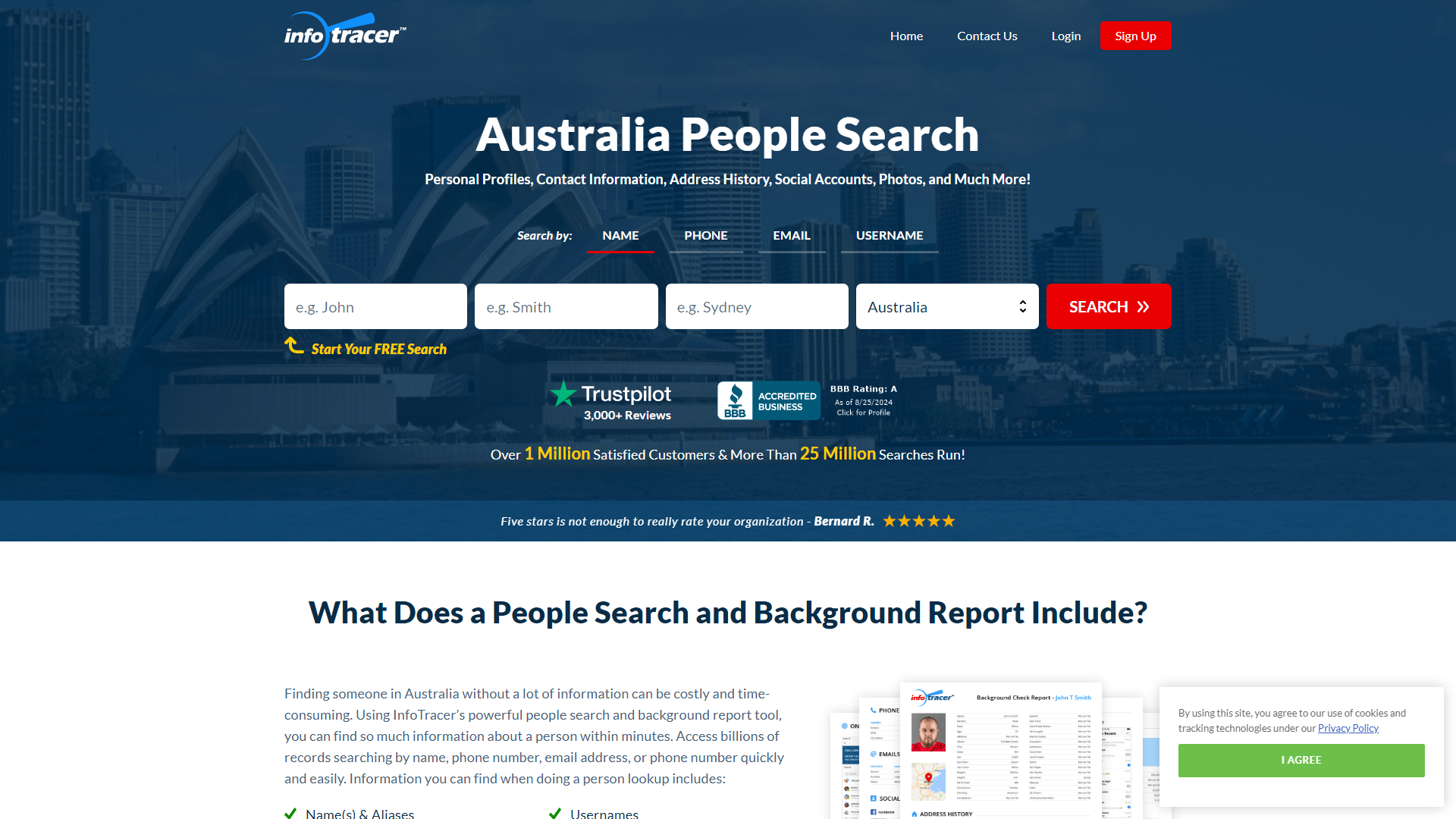The image size is (1456, 819).
Task: Click the Sign Up navigation link
Action: point(1134,36)
